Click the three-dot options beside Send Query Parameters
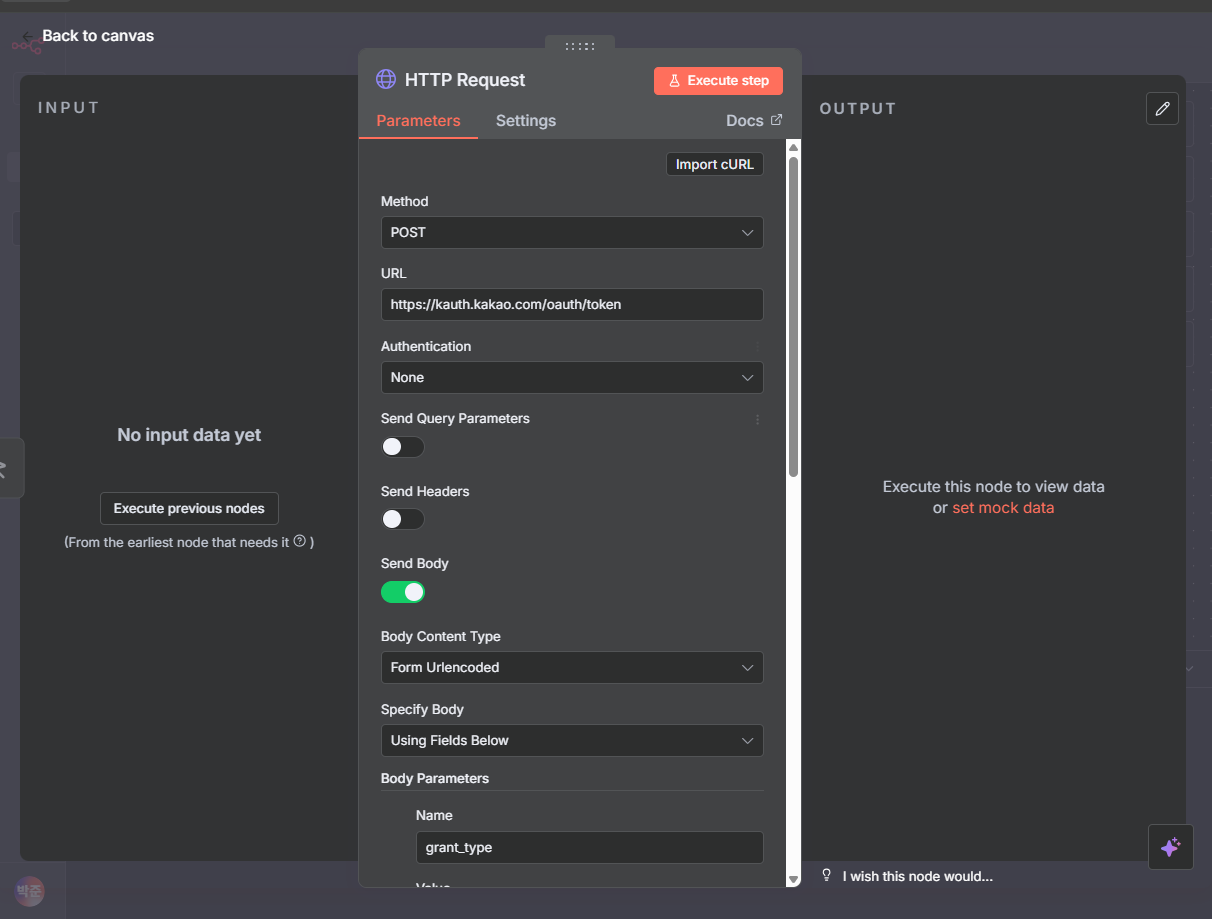 coord(757,420)
